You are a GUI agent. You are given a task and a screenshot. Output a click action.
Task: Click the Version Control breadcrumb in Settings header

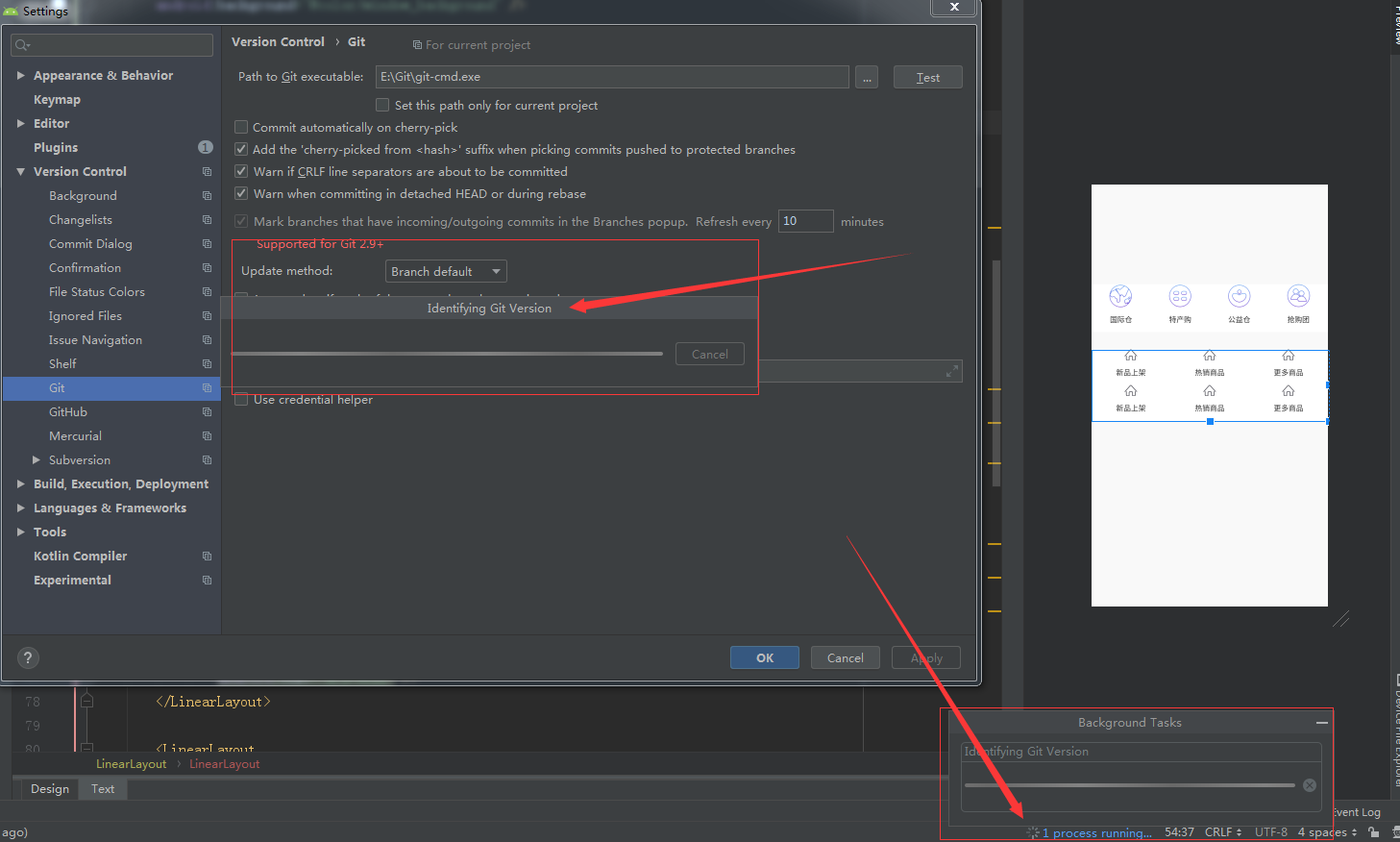coord(278,41)
